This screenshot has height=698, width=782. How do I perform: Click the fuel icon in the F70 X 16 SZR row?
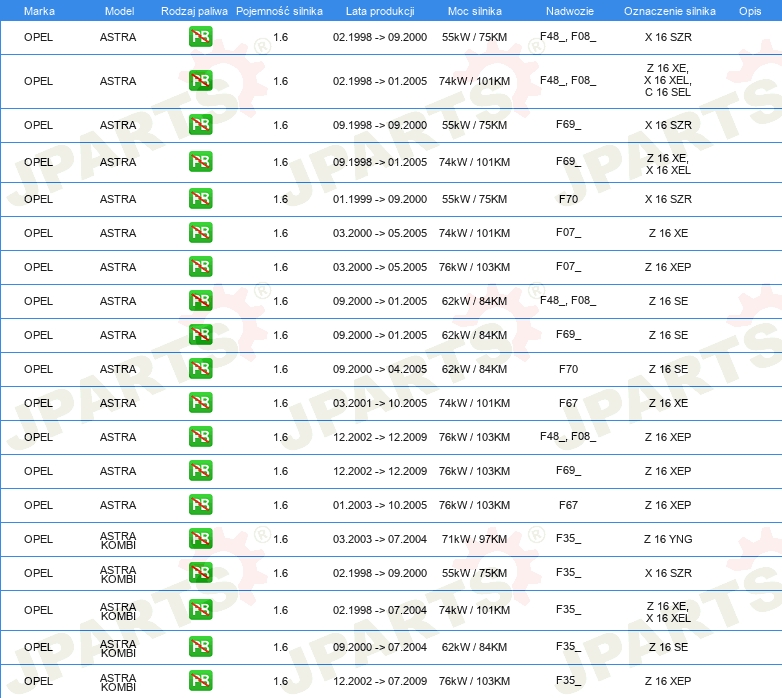(200, 199)
